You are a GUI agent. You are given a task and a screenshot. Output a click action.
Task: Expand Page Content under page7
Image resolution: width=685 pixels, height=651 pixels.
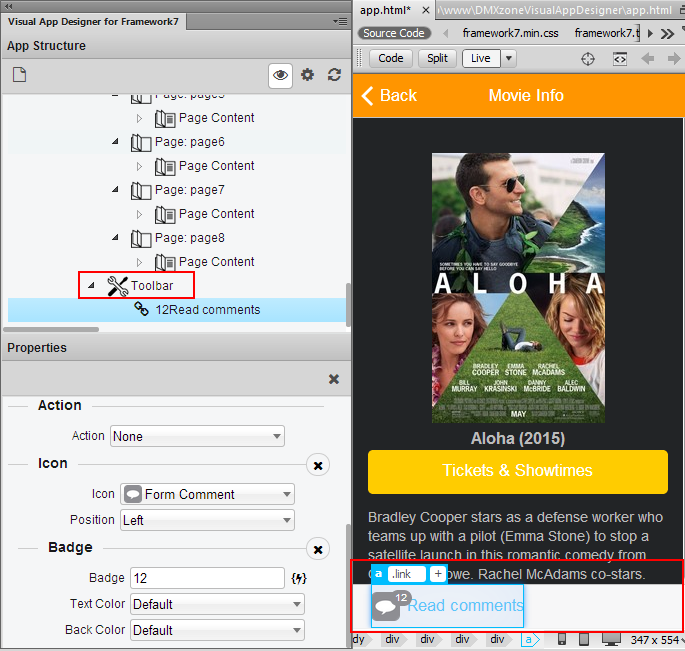(x=139, y=215)
